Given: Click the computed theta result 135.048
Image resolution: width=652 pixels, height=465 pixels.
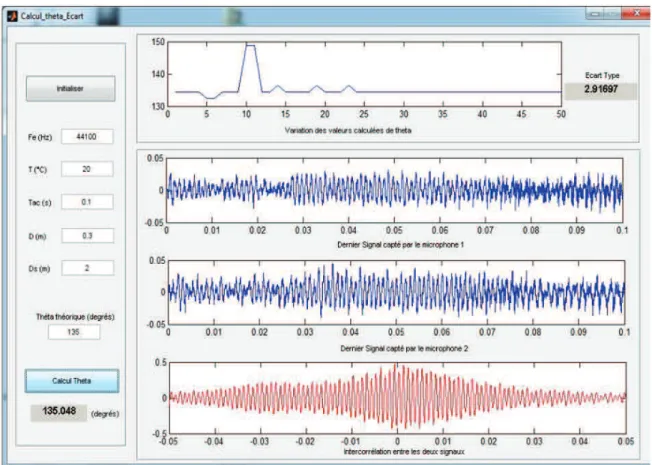Looking at the screenshot, I should [x=59, y=412].
